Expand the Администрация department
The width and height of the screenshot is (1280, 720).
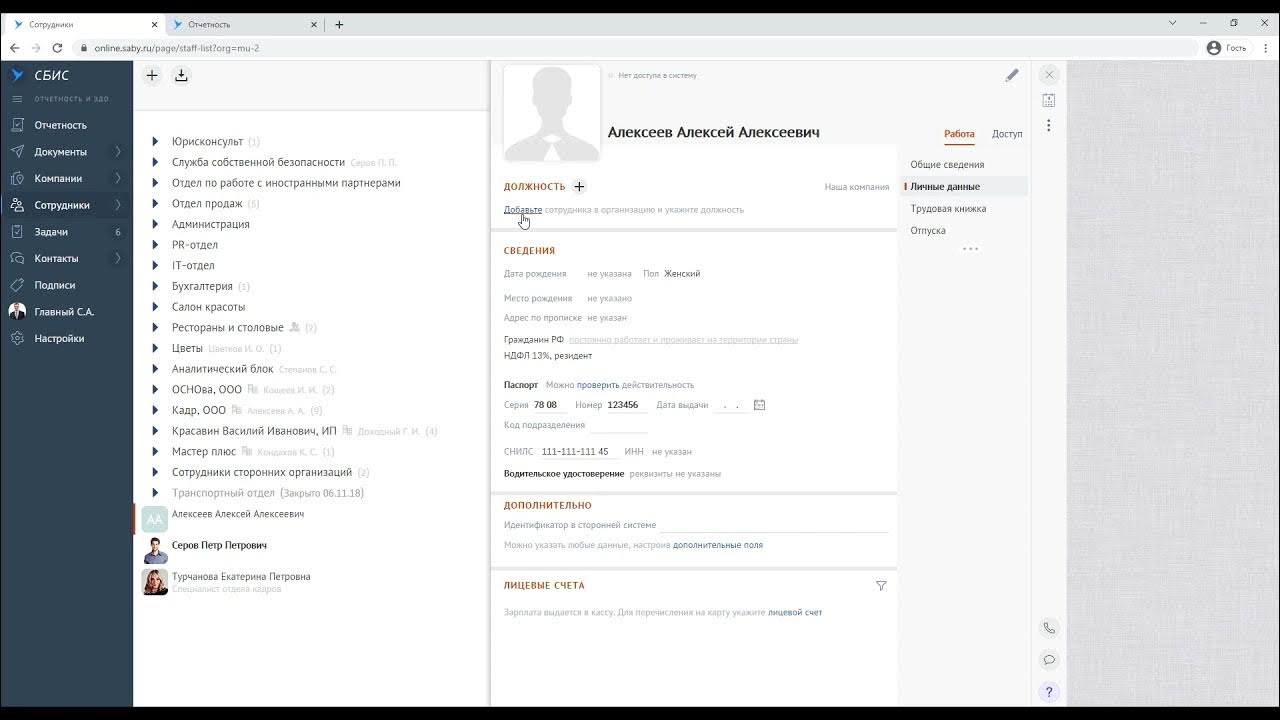pos(155,224)
